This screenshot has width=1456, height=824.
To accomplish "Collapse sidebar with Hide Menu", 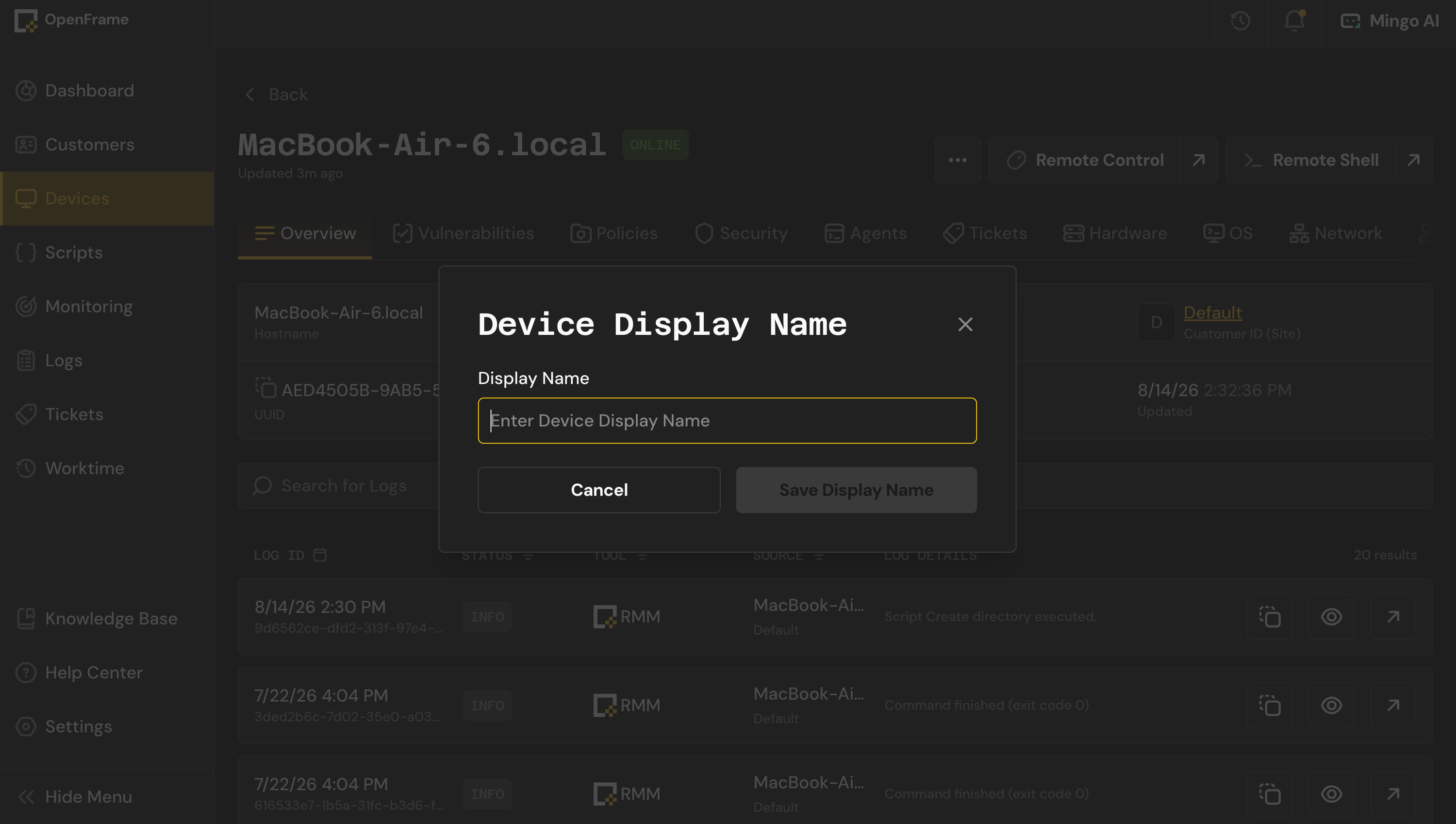I will tap(107, 797).
